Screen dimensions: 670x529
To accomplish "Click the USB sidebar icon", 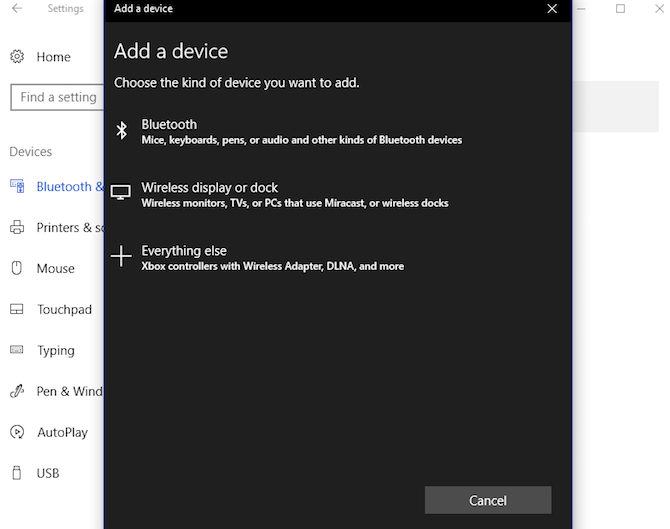I will tap(17, 473).
